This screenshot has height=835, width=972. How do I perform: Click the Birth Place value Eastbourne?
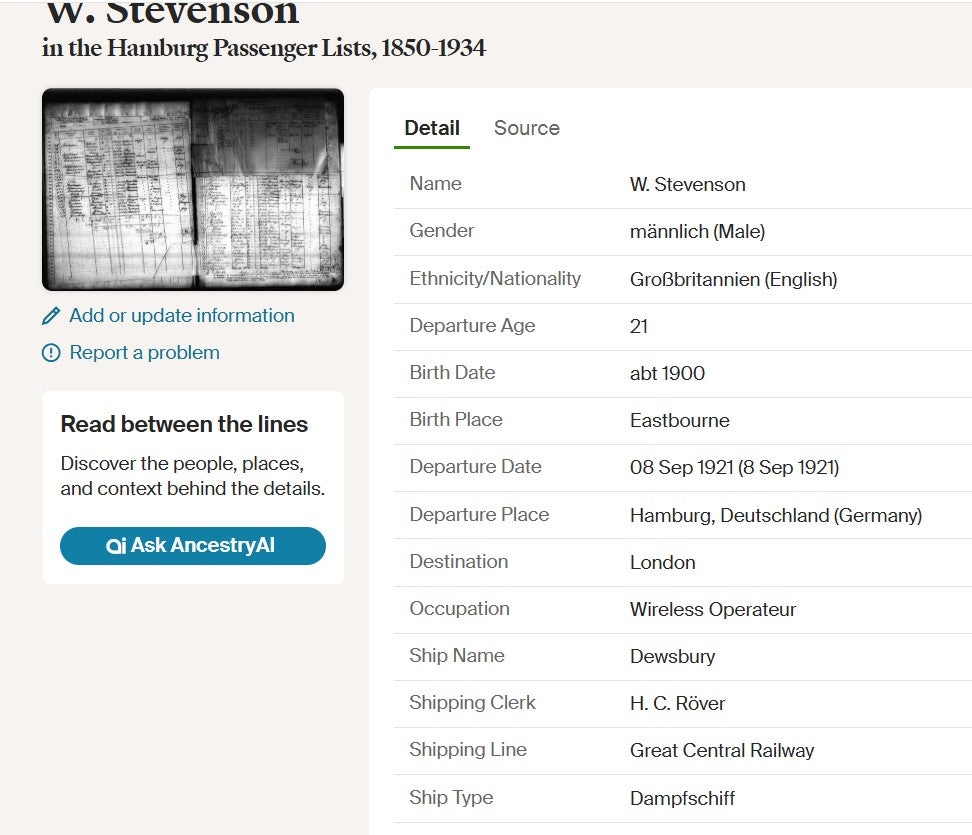[x=679, y=420]
